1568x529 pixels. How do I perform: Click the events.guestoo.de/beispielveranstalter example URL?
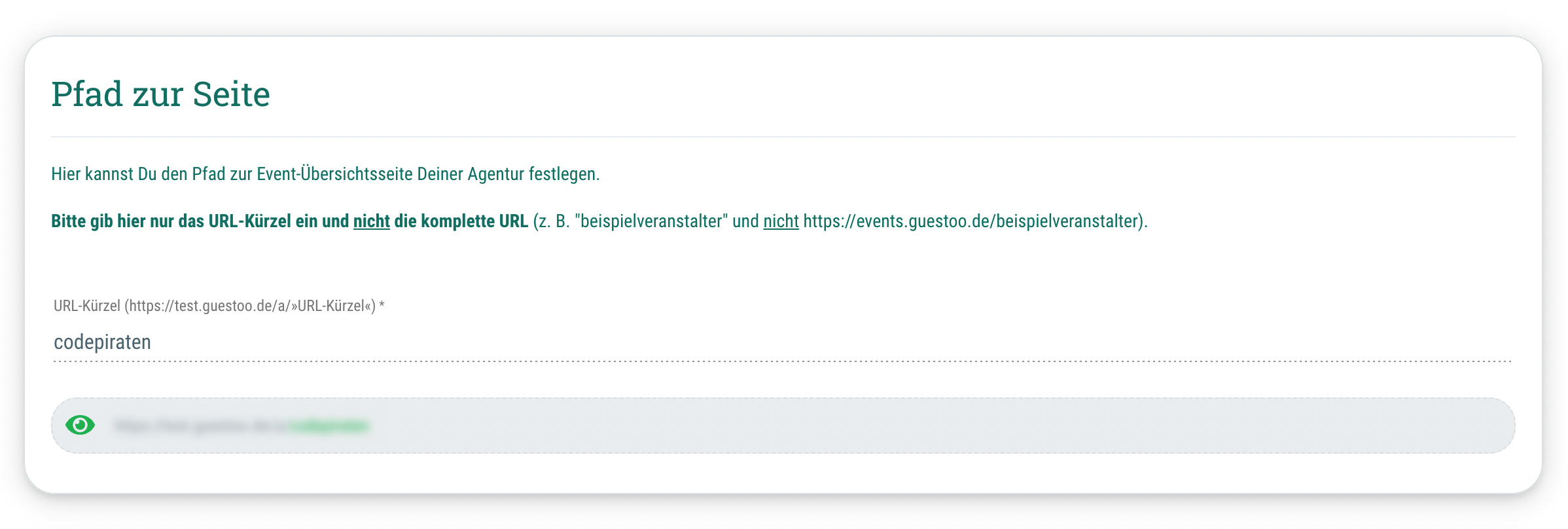[x=973, y=221]
